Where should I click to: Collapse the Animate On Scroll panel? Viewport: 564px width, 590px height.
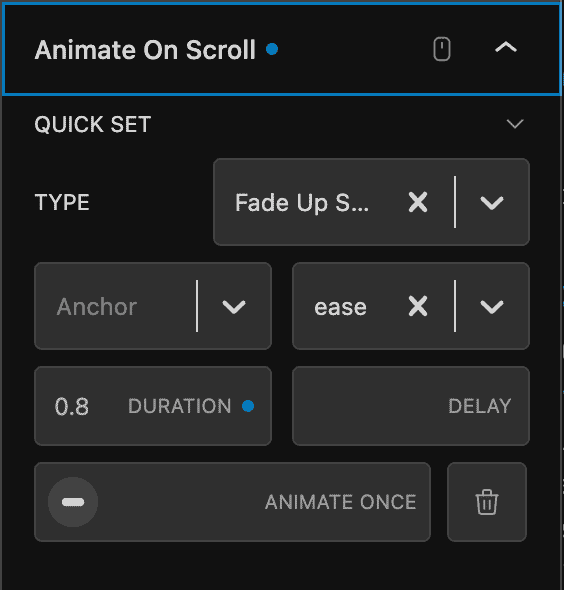(x=506, y=48)
